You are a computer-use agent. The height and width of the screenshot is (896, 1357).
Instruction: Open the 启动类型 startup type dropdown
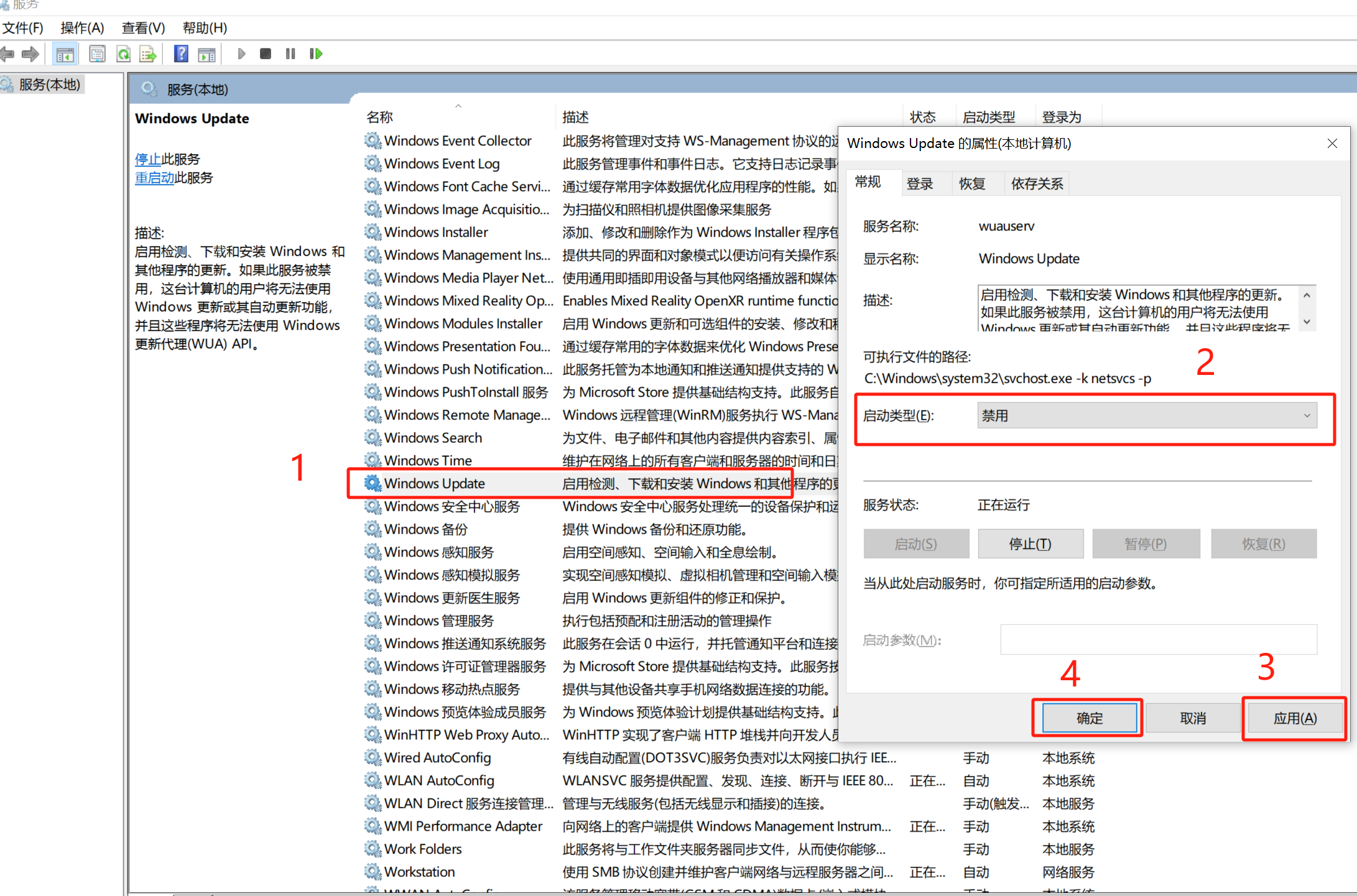pos(1146,415)
